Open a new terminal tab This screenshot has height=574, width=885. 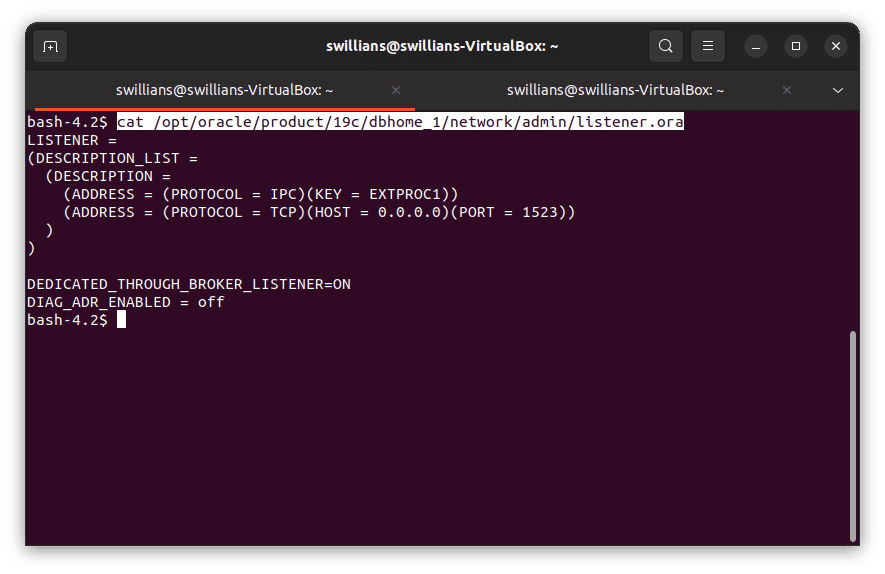click(x=50, y=46)
